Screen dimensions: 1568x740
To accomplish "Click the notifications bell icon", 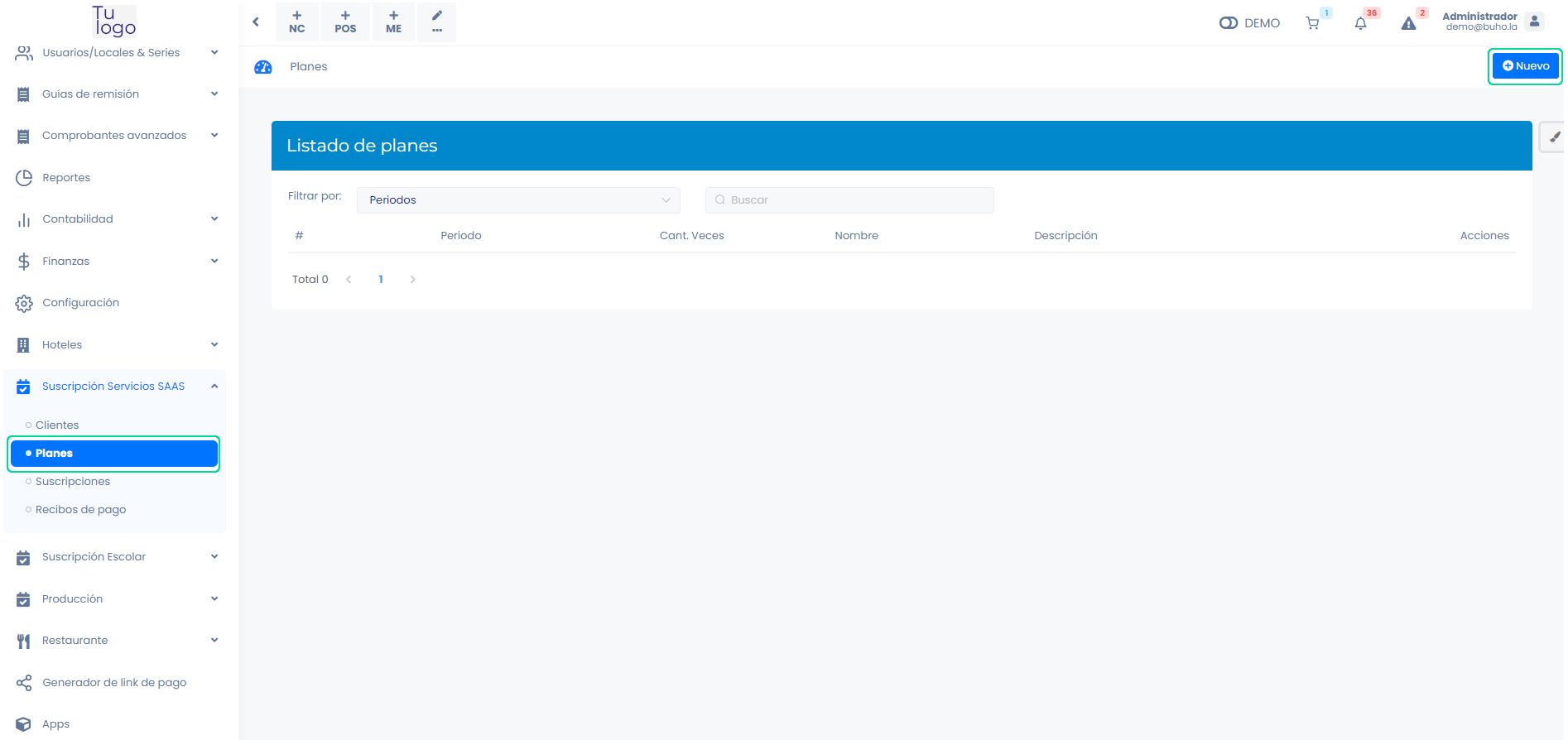I will (1360, 23).
